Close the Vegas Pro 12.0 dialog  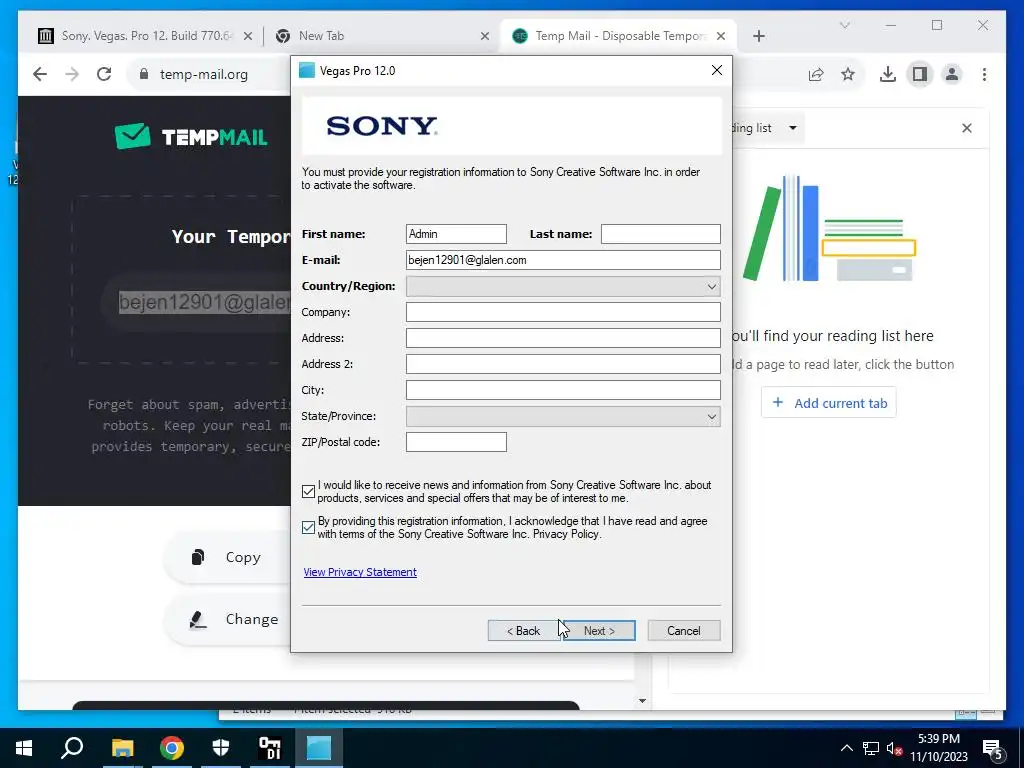716,70
